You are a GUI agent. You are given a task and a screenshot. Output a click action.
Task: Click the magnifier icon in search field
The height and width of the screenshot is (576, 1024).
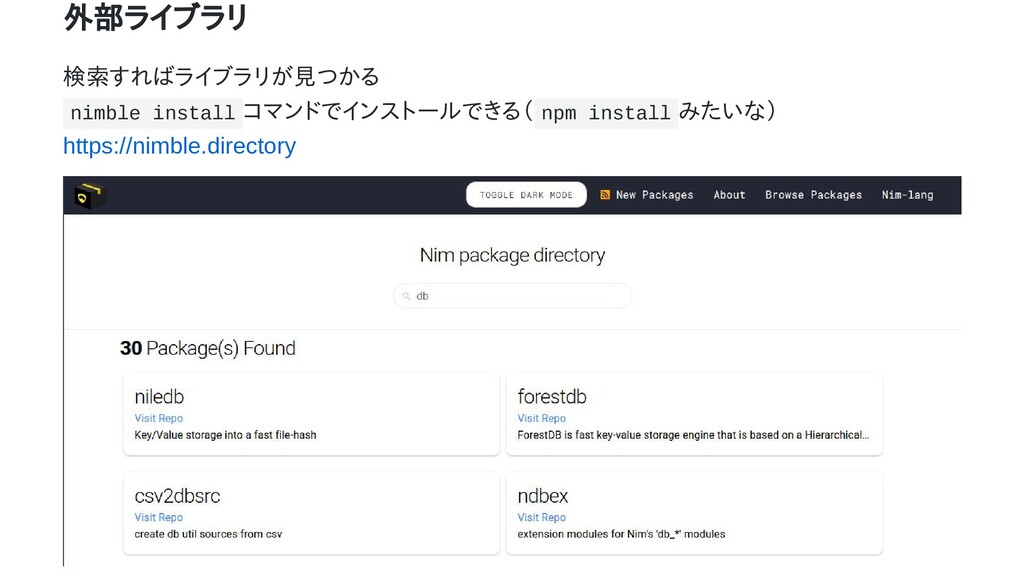coord(406,296)
